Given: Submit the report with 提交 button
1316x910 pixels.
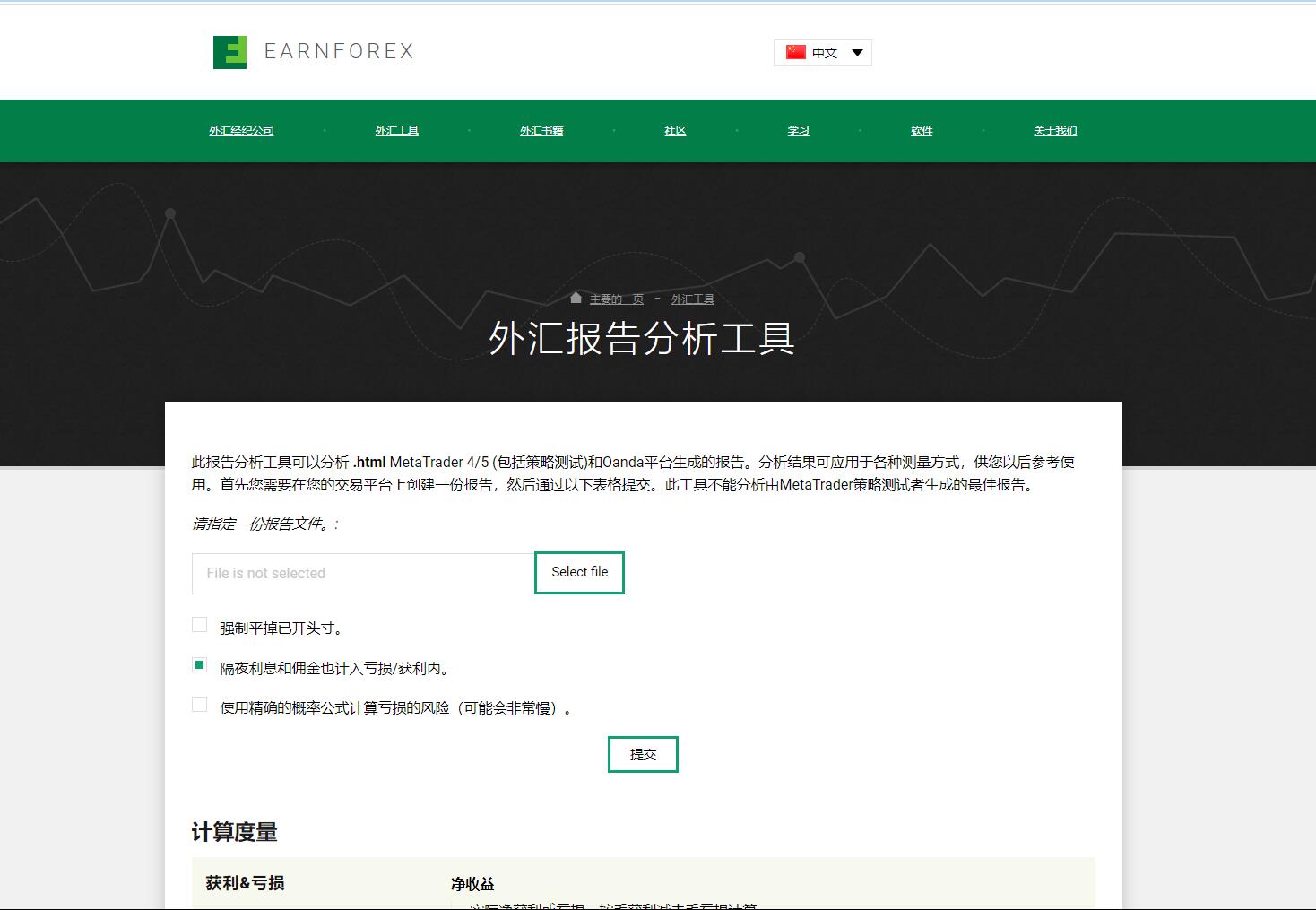Looking at the screenshot, I should (x=643, y=755).
